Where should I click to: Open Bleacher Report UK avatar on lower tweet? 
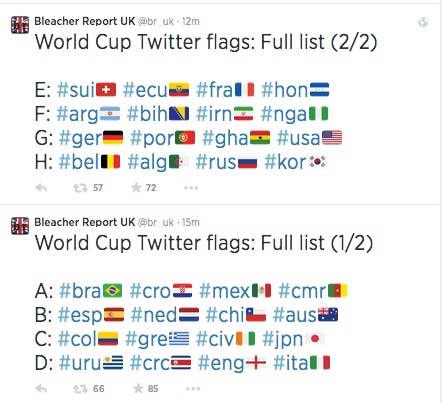20,226
